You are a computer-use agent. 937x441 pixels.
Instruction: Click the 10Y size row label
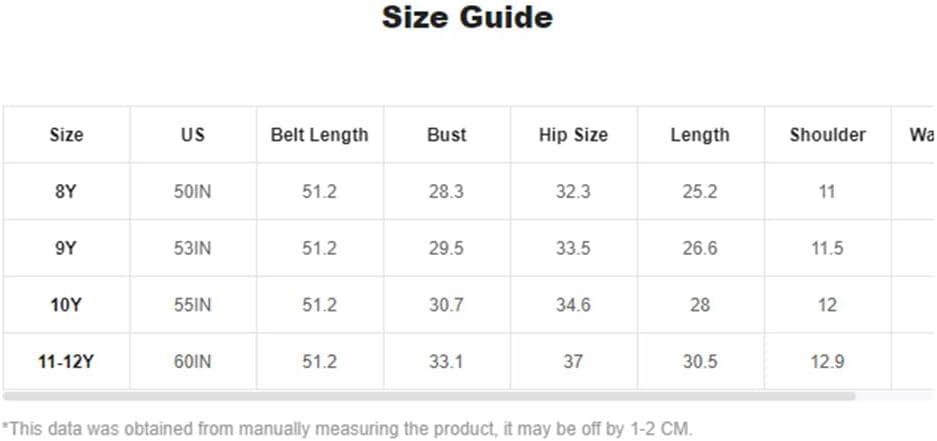click(66, 305)
